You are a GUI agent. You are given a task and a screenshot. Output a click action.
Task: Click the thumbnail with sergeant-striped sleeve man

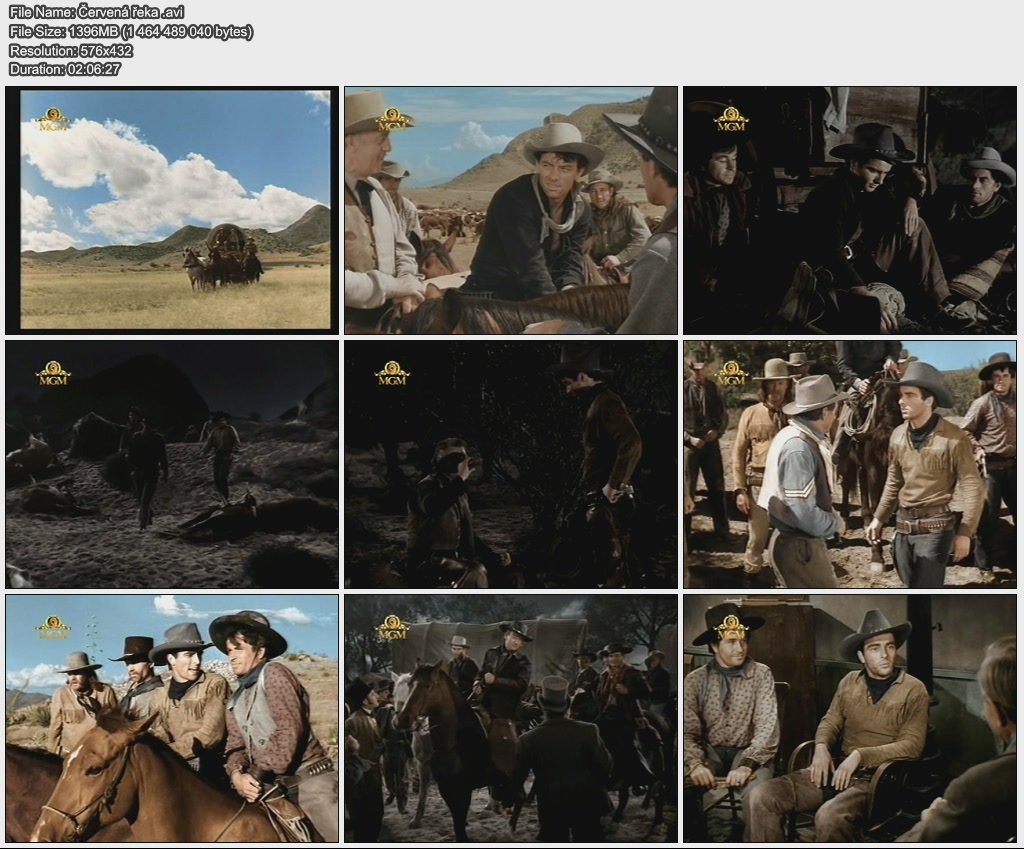pyautogui.click(x=850, y=464)
